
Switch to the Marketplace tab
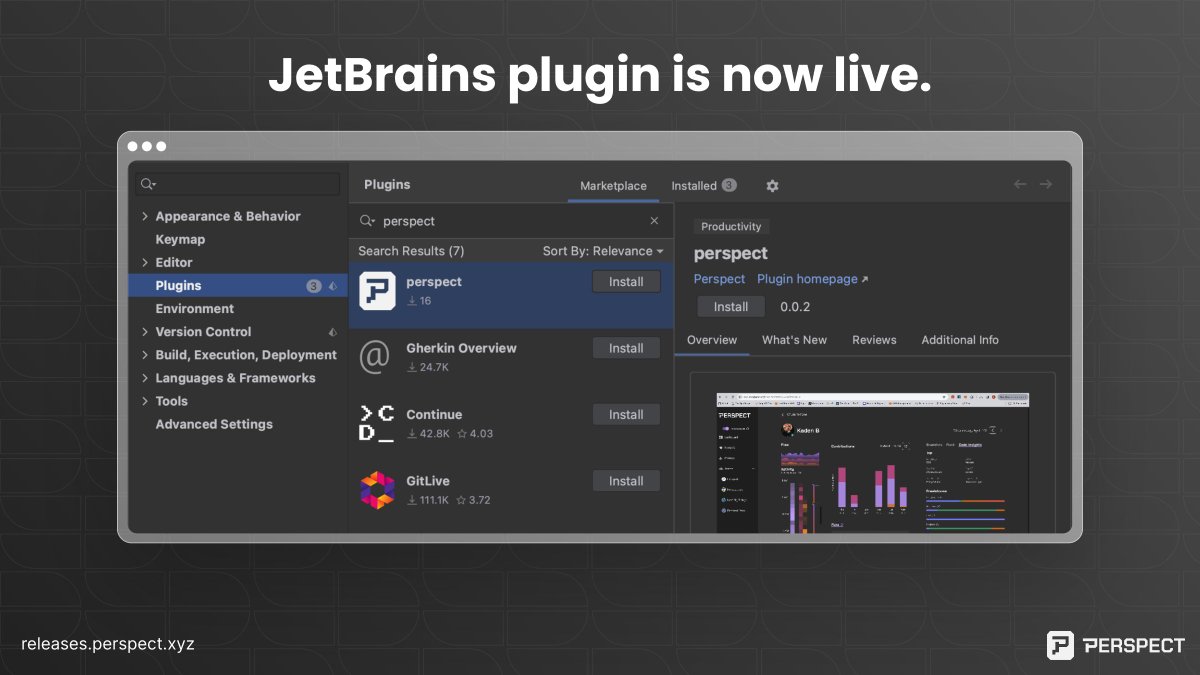coord(613,186)
